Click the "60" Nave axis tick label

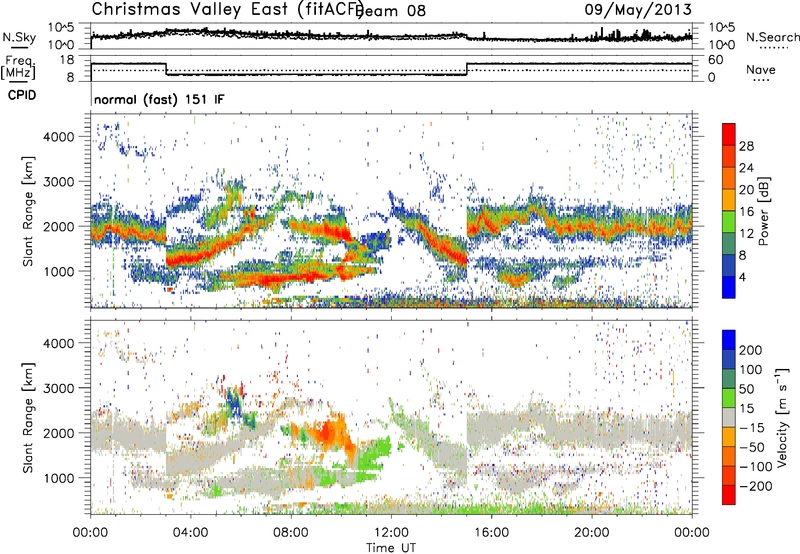pos(716,60)
